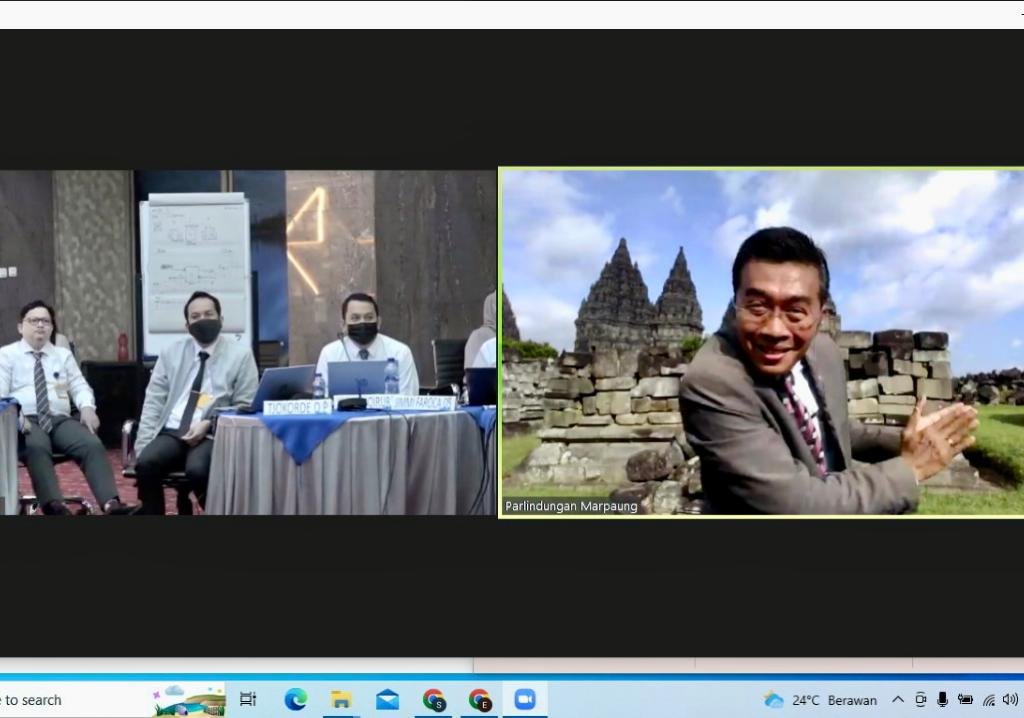Switch to Chrome window with S profile badge

[434, 700]
